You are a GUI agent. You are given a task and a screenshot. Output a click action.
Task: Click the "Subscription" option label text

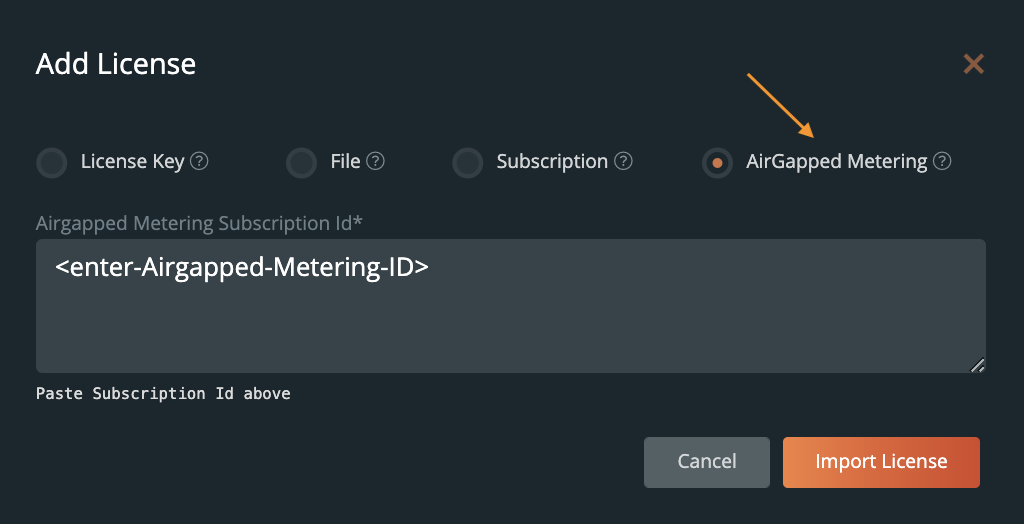552,161
